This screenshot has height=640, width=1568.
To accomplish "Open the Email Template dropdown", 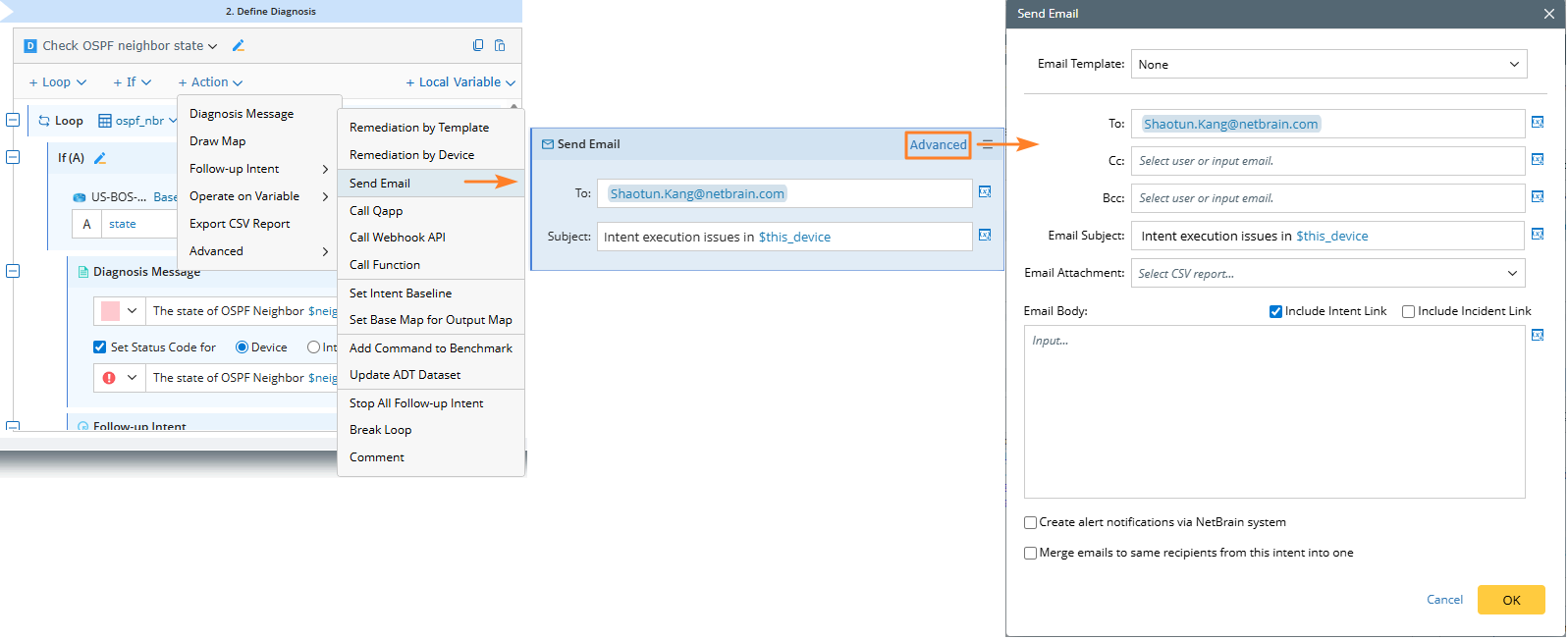I will (x=1328, y=64).
